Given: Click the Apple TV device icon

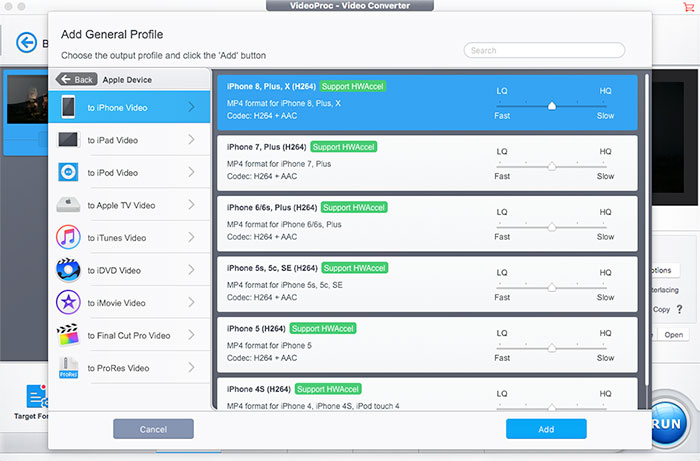Looking at the screenshot, I should point(68,204).
